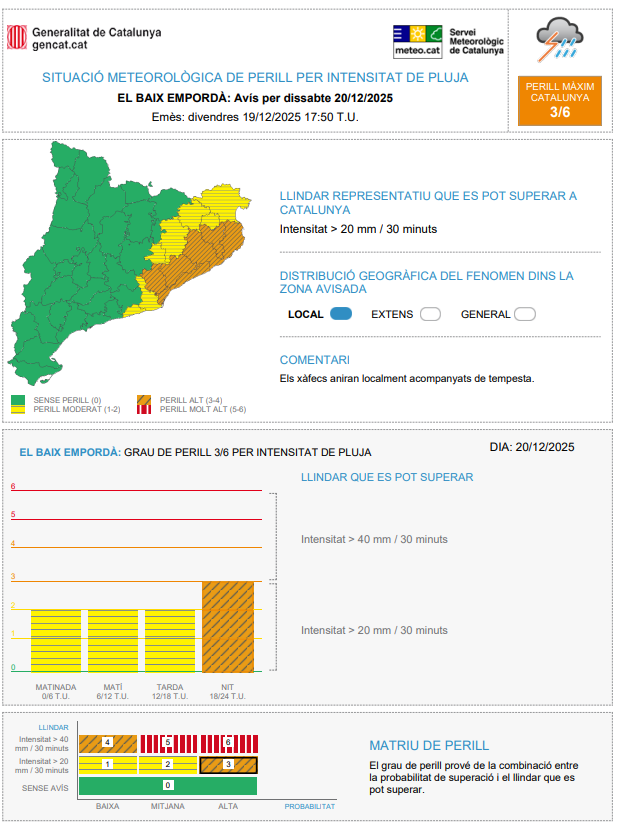Select the GENERAL distribution toggle
Viewport: 624px width, 828px height.
coord(525,314)
